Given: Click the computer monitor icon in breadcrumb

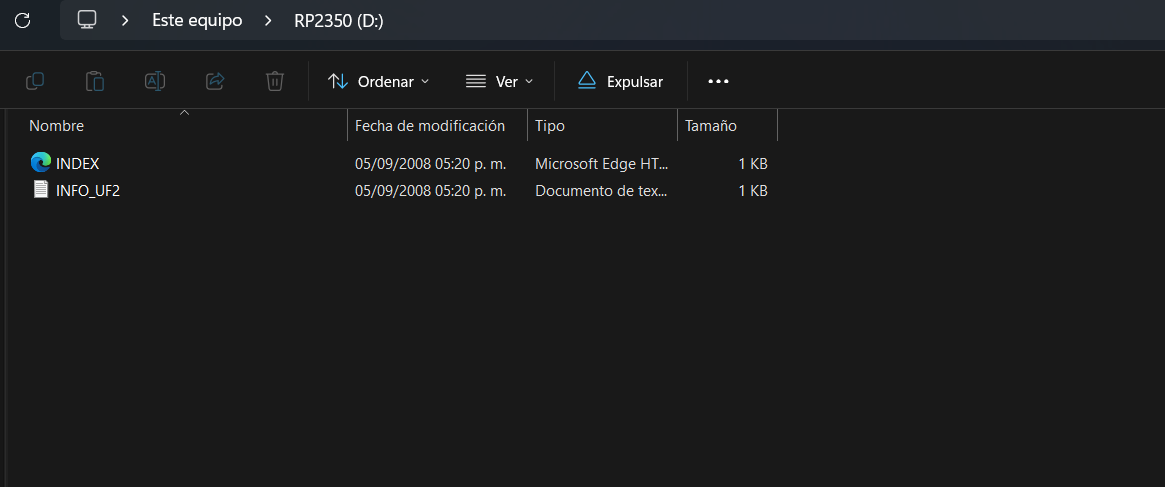Looking at the screenshot, I should point(87,20).
